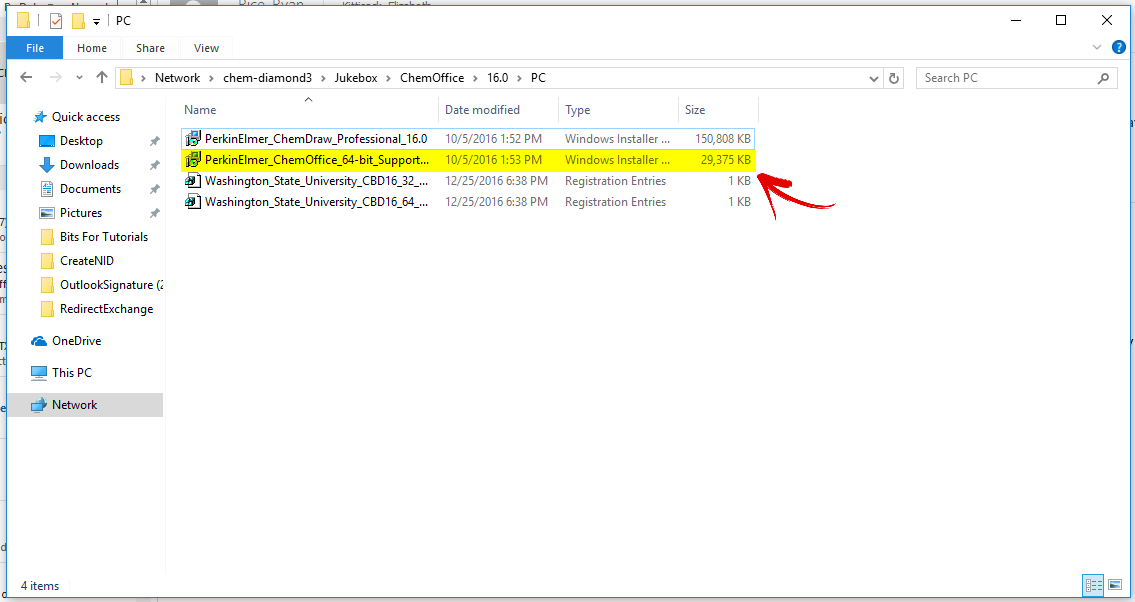Image resolution: width=1135 pixels, height=602 pixels.
Task: Open the address bar history dropdown
Action: [x=873, y=78]
